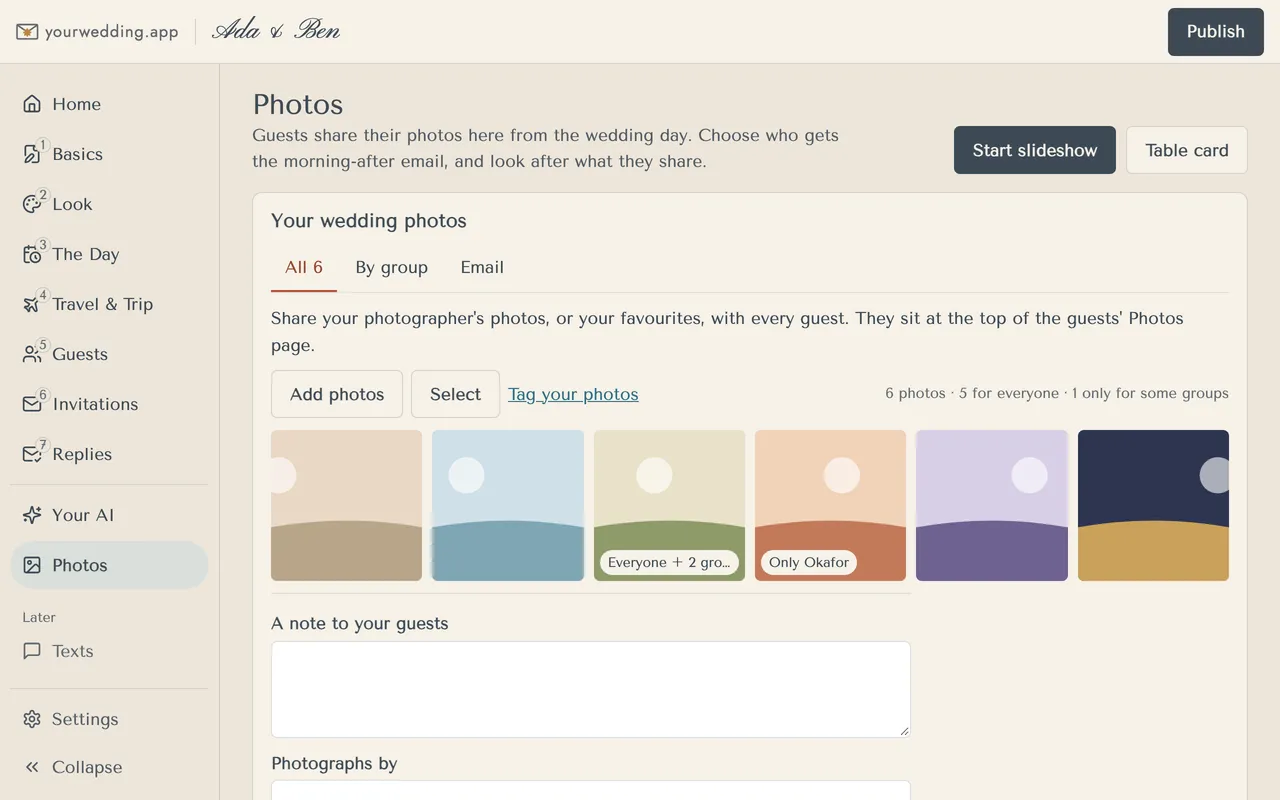This screenshot has width=1280, height=800.
Task: Switch to the All 6 tab
Action: click(304, 268)
